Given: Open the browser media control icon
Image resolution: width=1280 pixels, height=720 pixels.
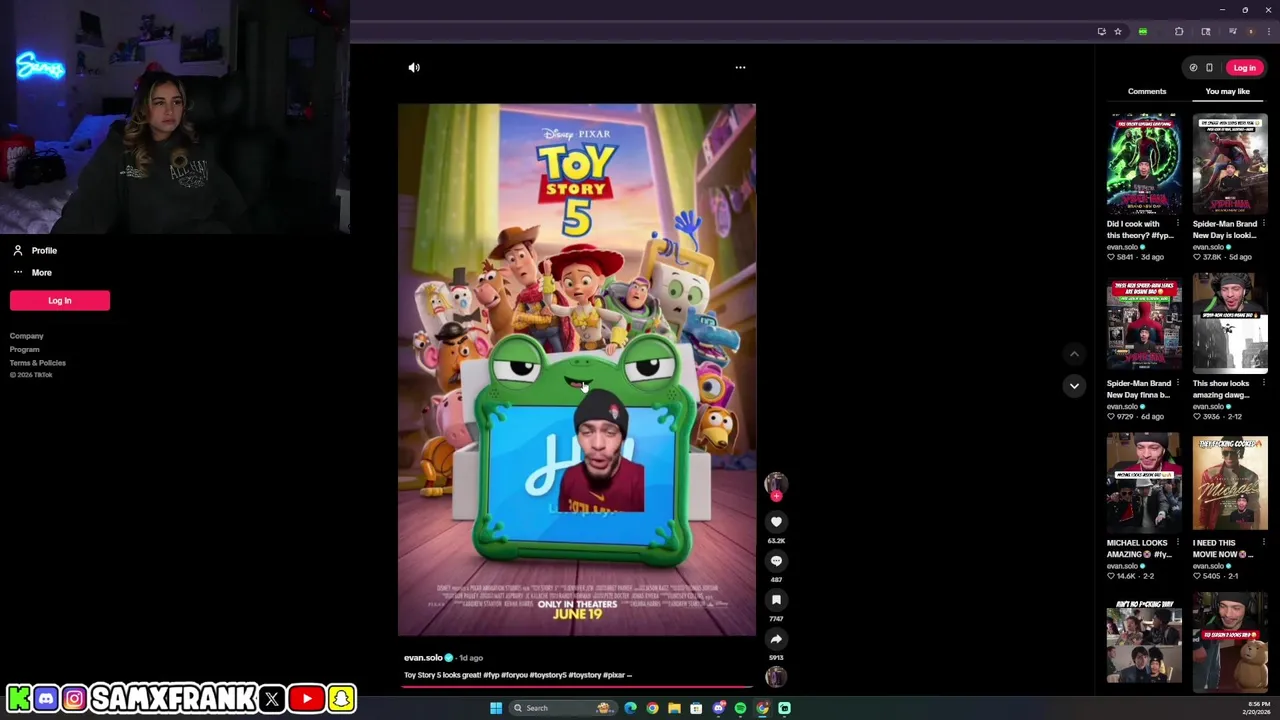Looking at the screenshot, I should pyautogui.click(x=1232, y=31).
